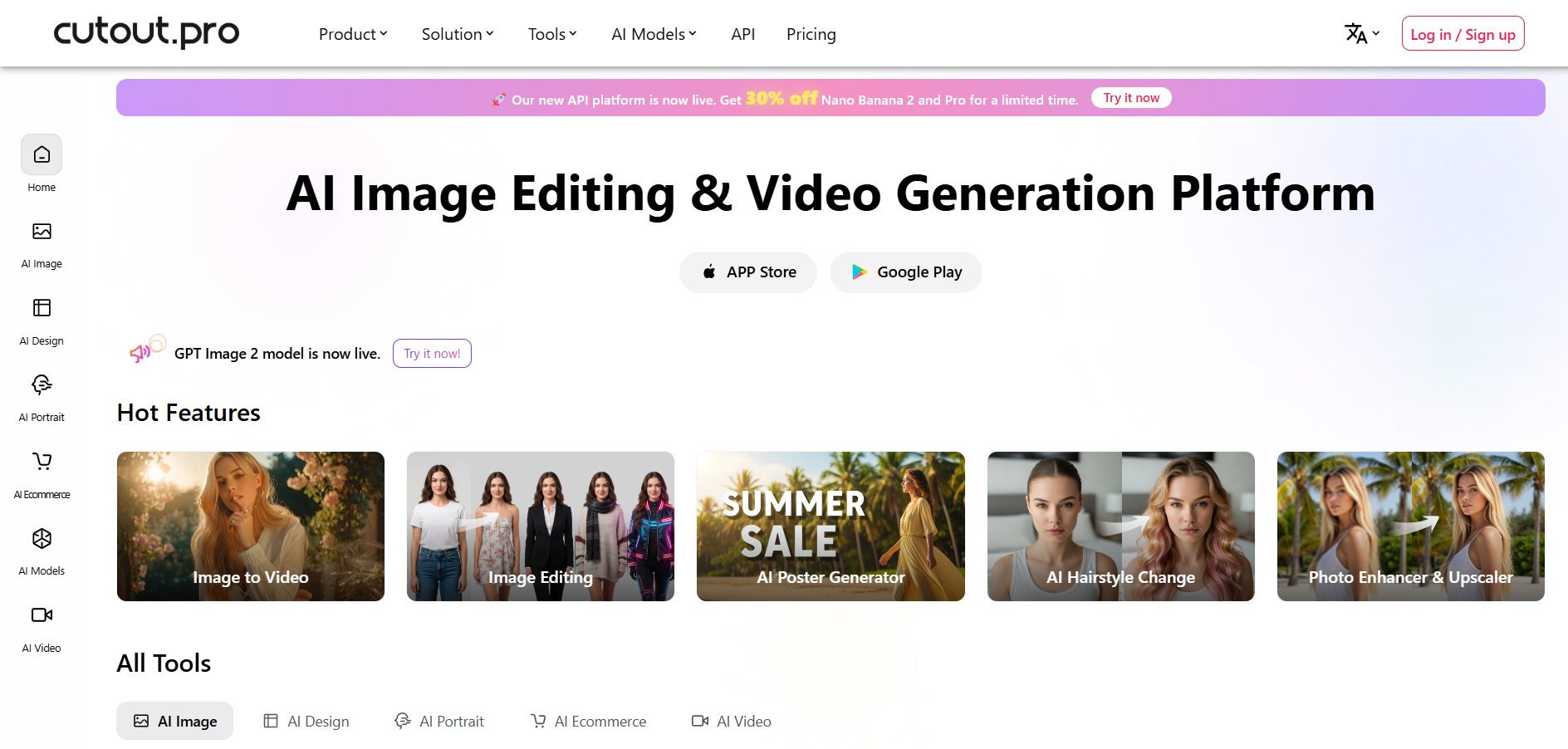Click the cutout.pro logo
This screenshot has height=749, width=1568.
pos(145,32)
